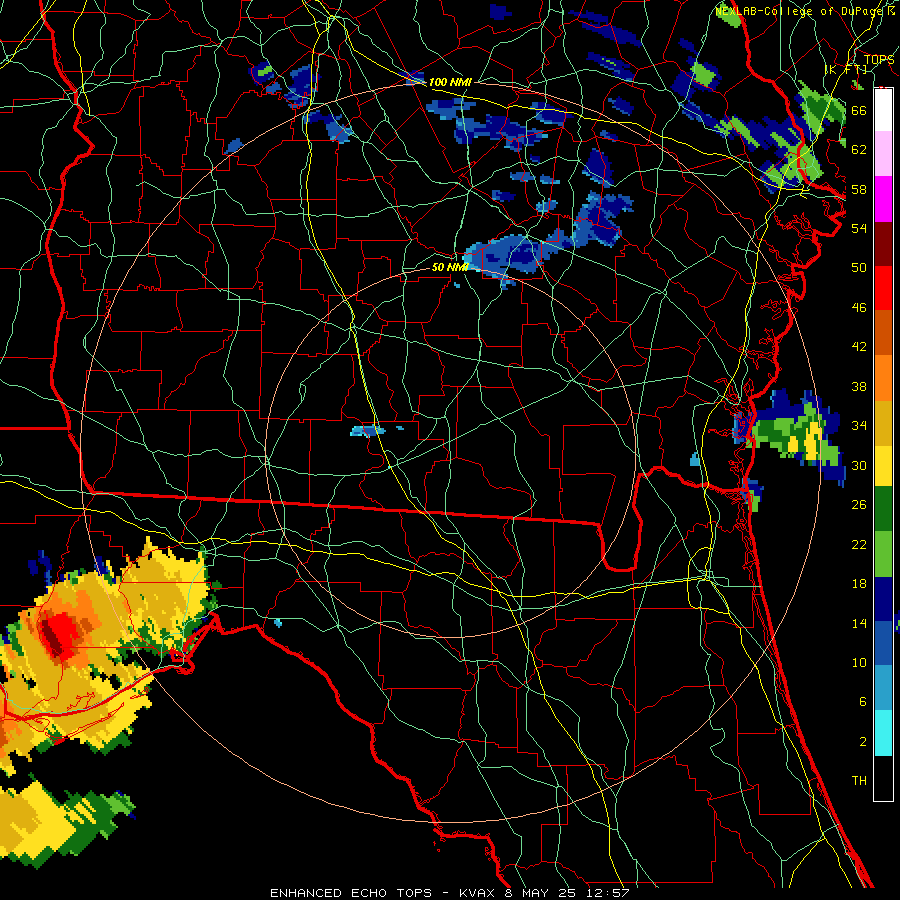
Task: Click the medium blue swatch near 10
Action: (883, 643)
